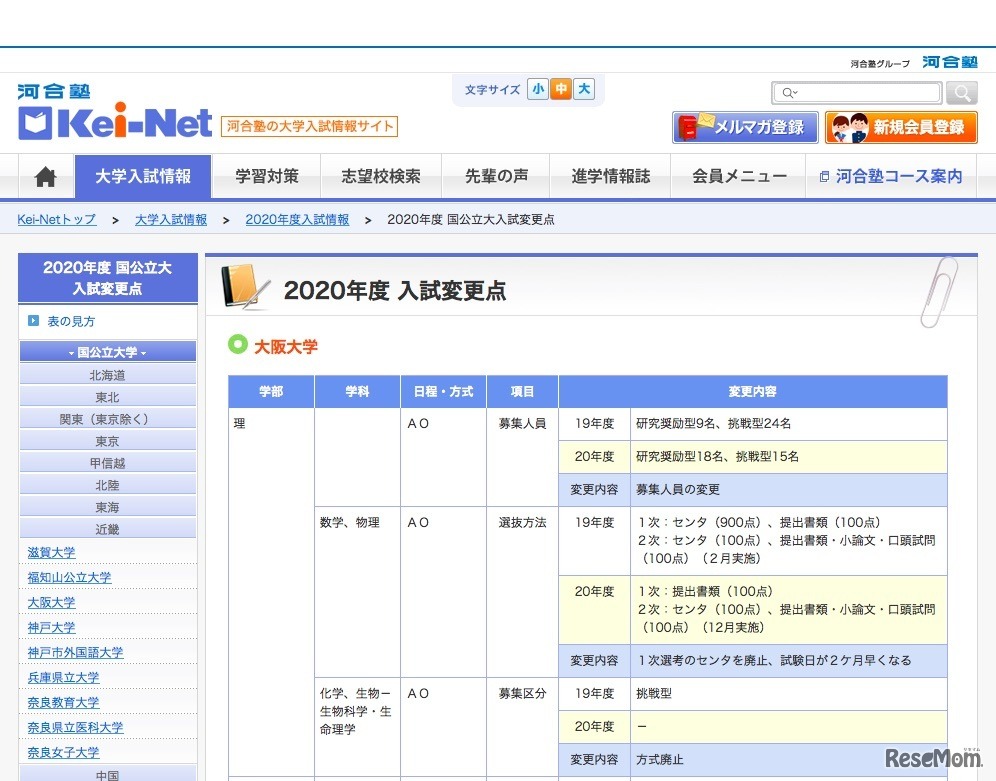Collapse the 国公立大学 sidebar section
Image resolution: width=996 pixels, height=781 pixels.
pos(108,352)
